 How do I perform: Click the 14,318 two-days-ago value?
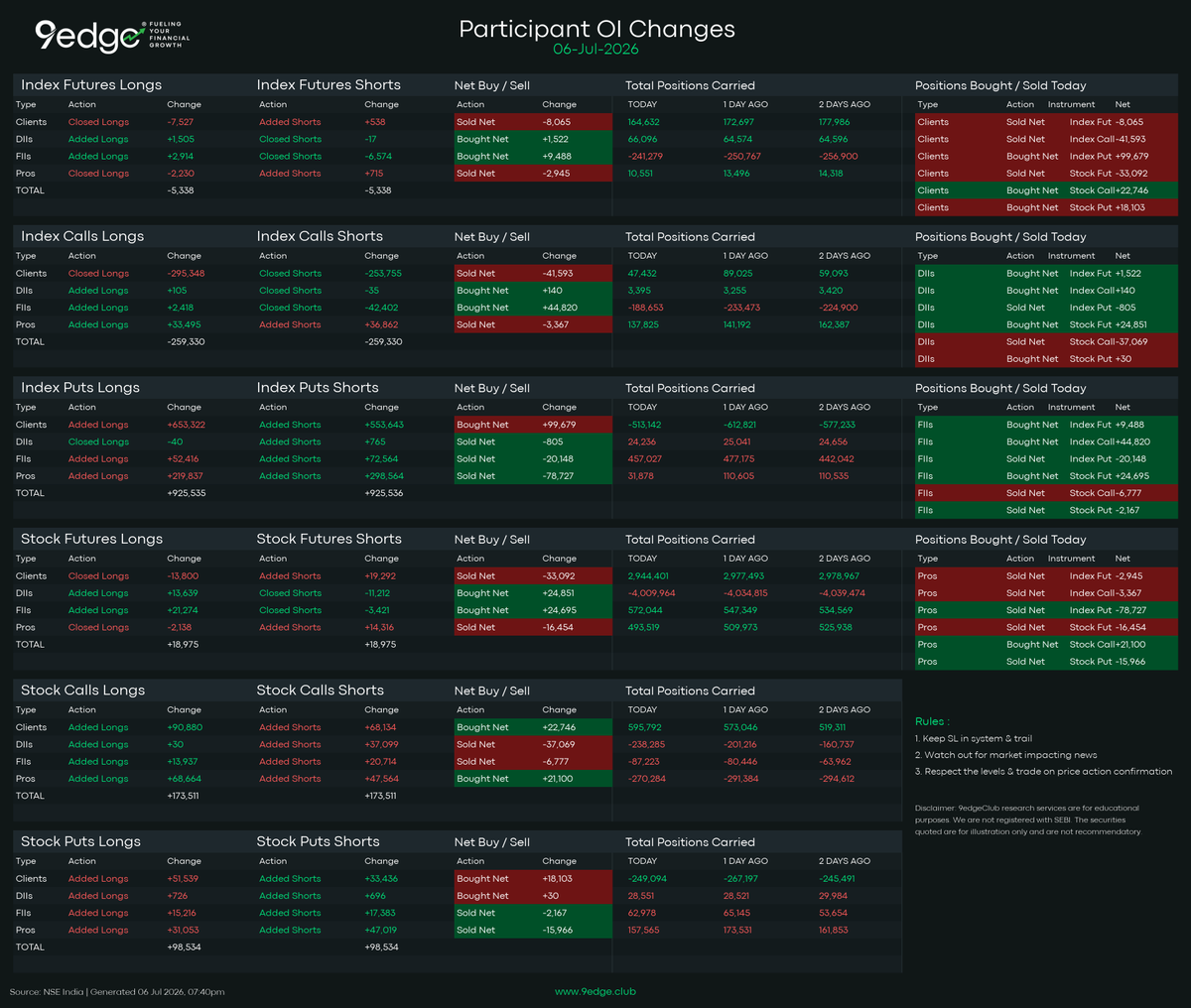[831, 174]
